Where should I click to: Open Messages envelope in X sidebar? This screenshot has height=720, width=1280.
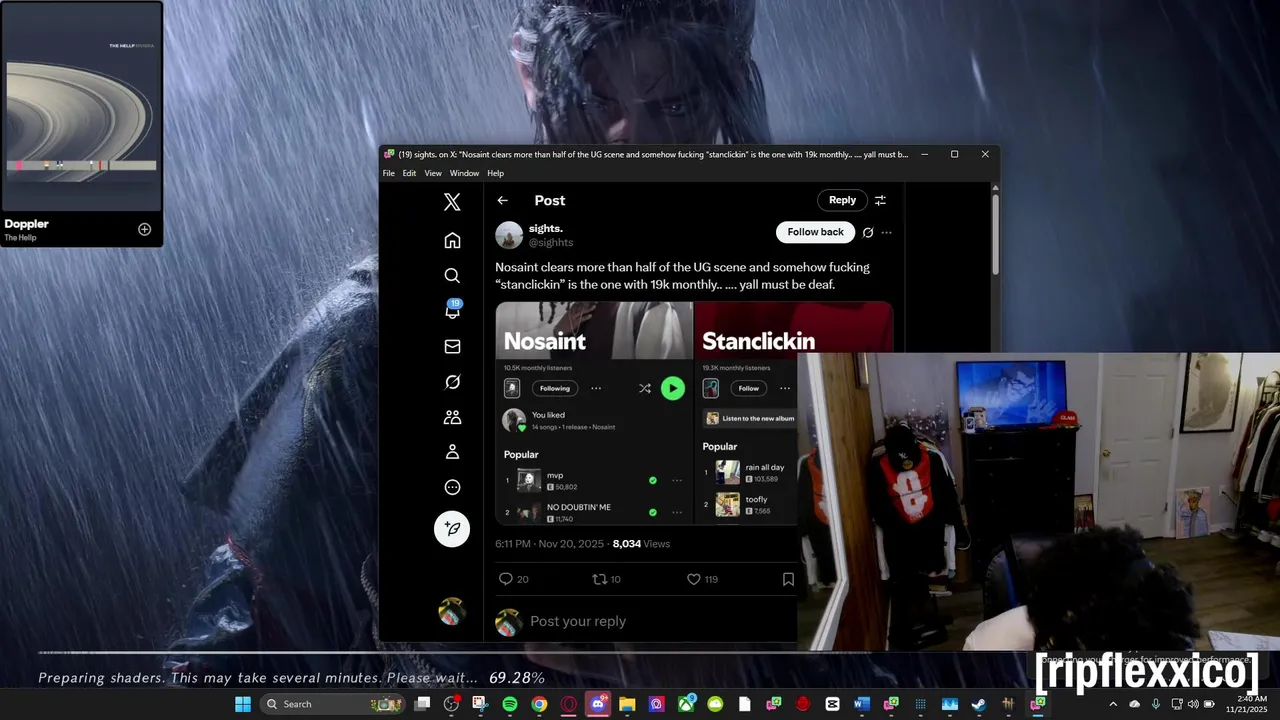point(452,346)
